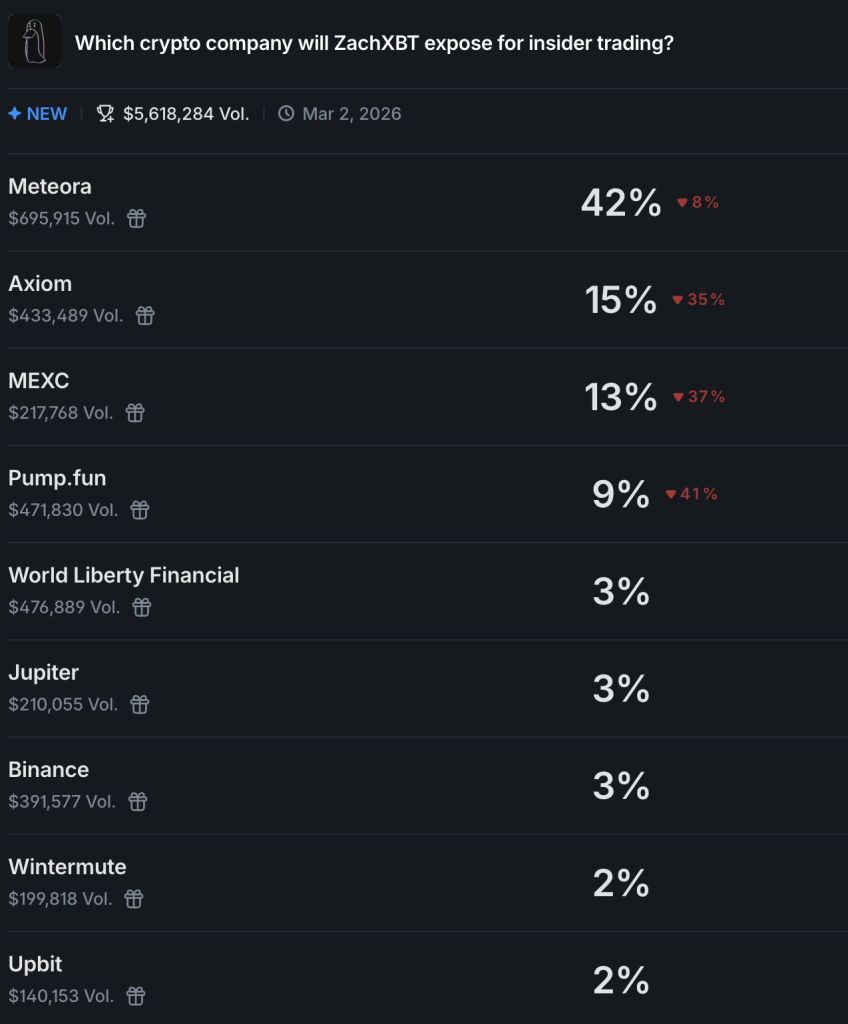Click the gift icon beside Axiom volume
The height and width of the screenshot is (1024, 848).
[x=144, y=315]
